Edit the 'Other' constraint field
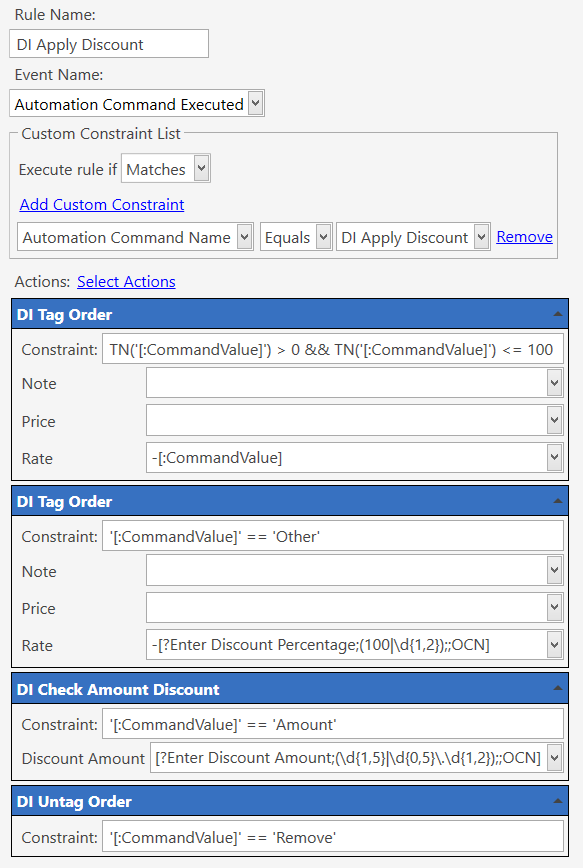Image resolution: width=583 pixels, height=868 pixels. click(x=333, y=536)
